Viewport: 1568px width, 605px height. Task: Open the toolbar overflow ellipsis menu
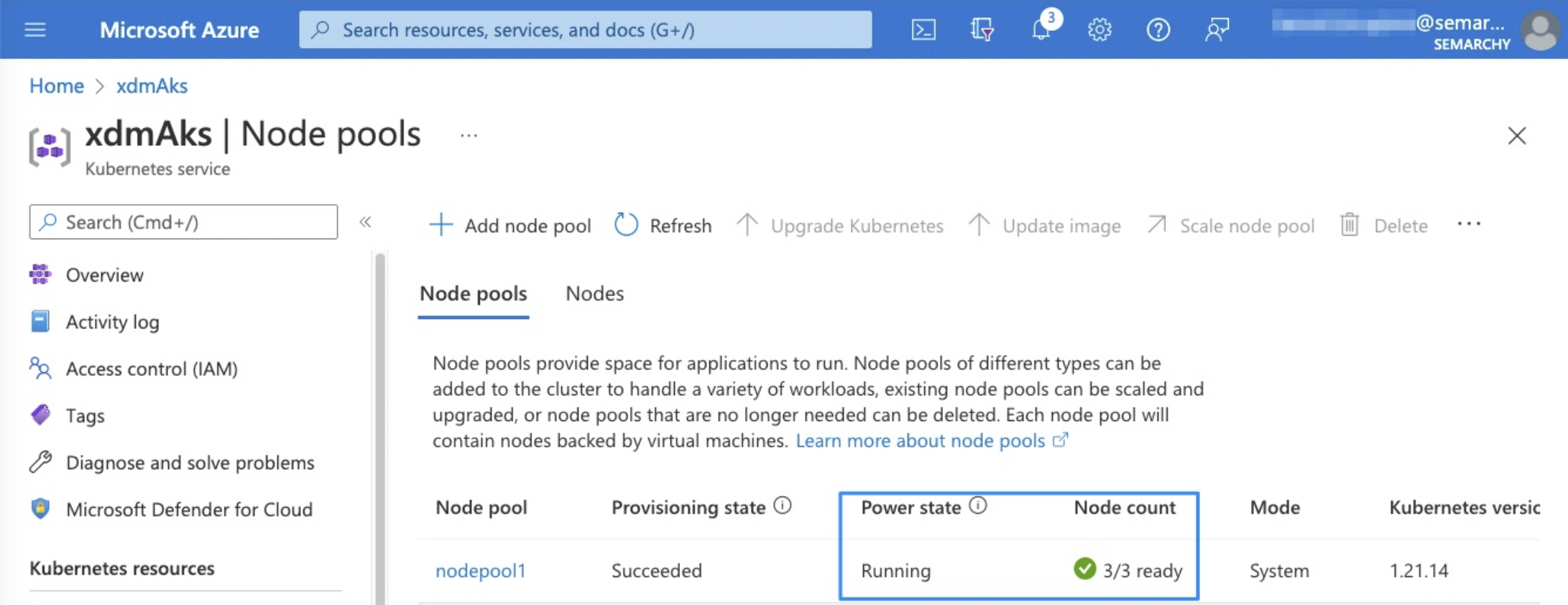[x=1469, y=223]
